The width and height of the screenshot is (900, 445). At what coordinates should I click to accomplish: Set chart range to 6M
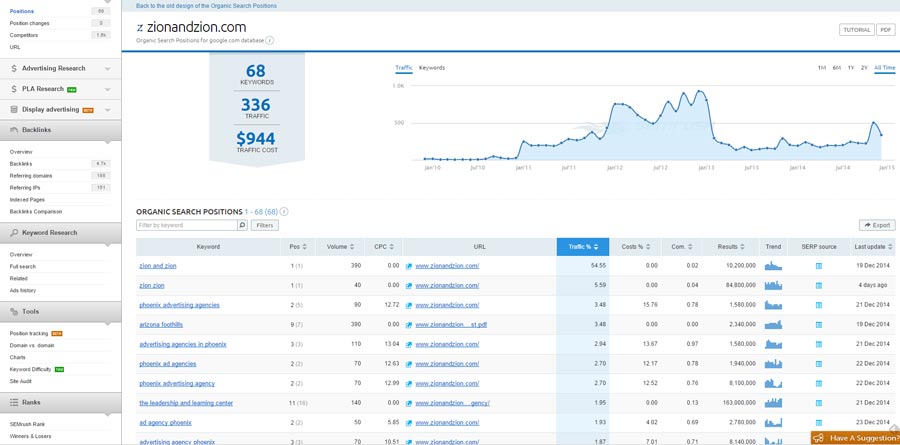coord(837,68)
